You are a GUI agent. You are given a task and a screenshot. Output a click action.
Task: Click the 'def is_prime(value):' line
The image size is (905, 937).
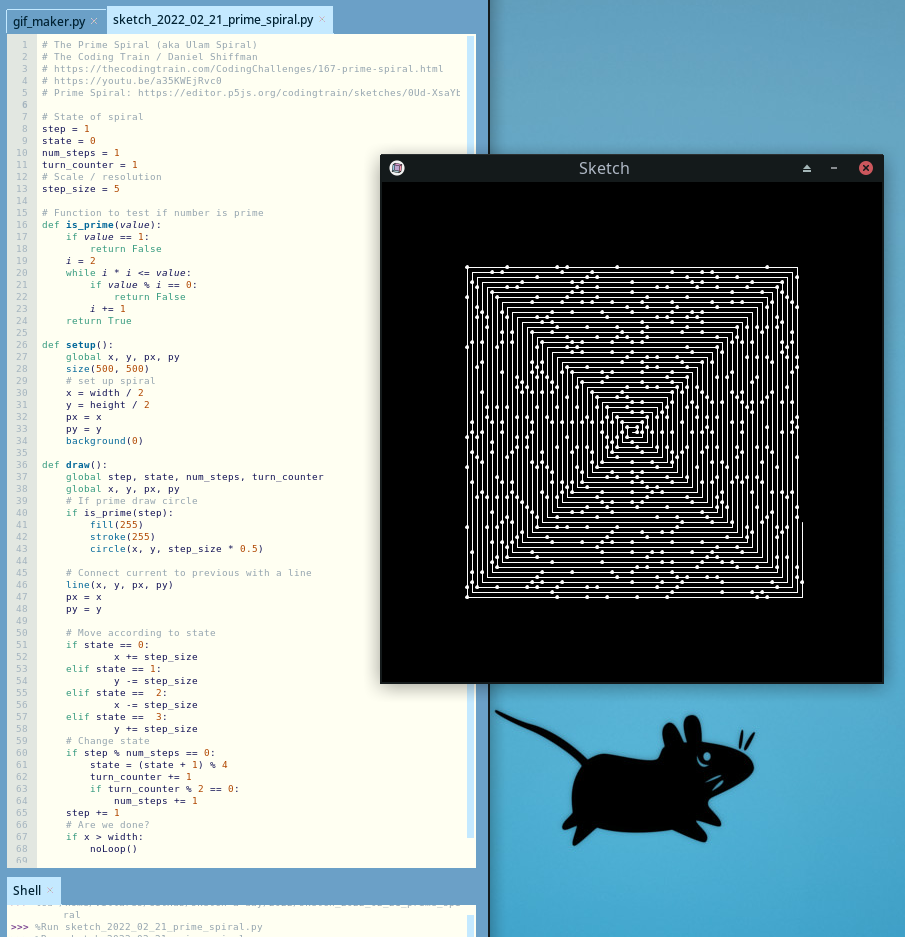click(x=101, y=225)
